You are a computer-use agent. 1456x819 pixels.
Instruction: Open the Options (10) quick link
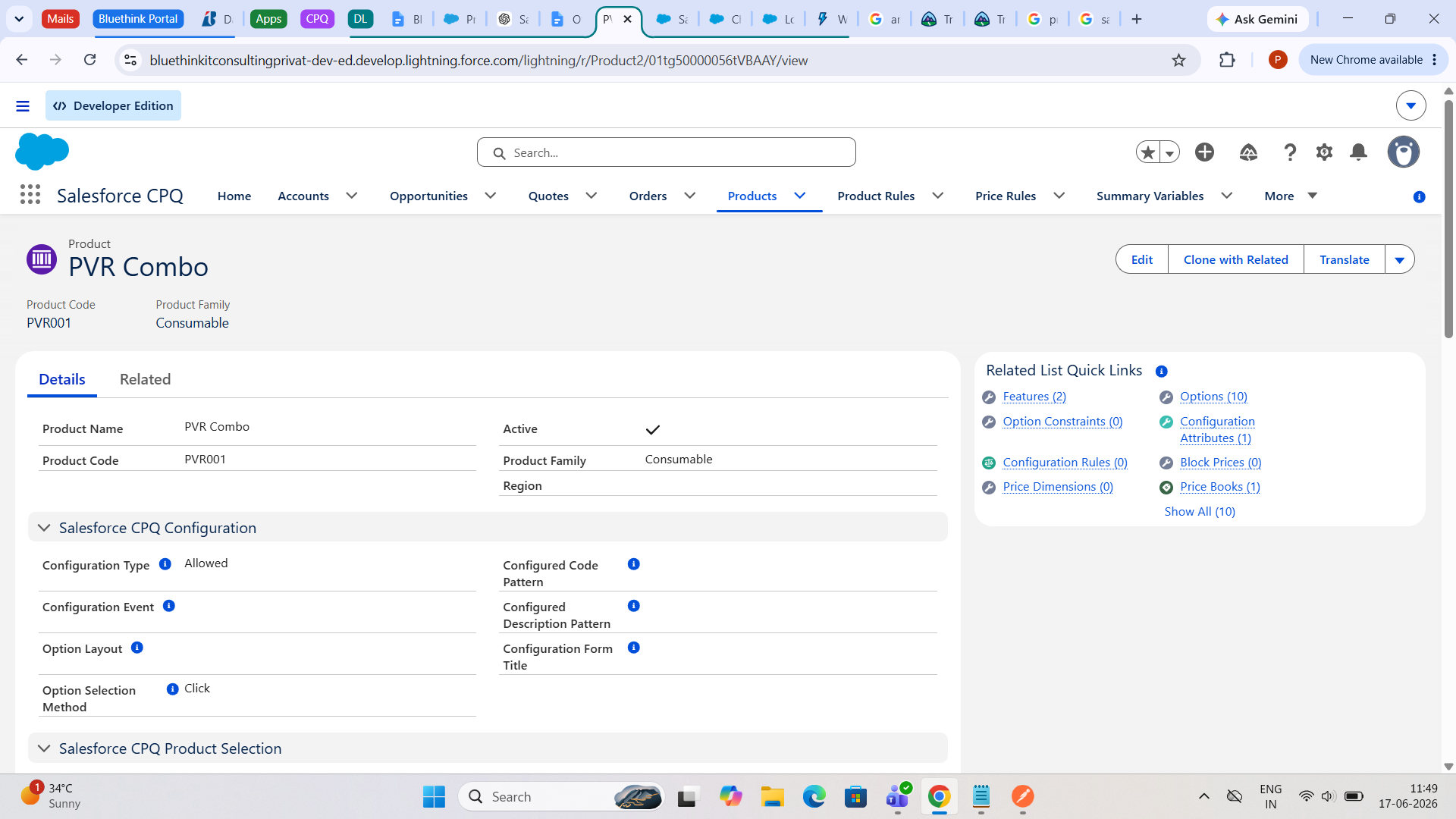(x=1213, y=397)
